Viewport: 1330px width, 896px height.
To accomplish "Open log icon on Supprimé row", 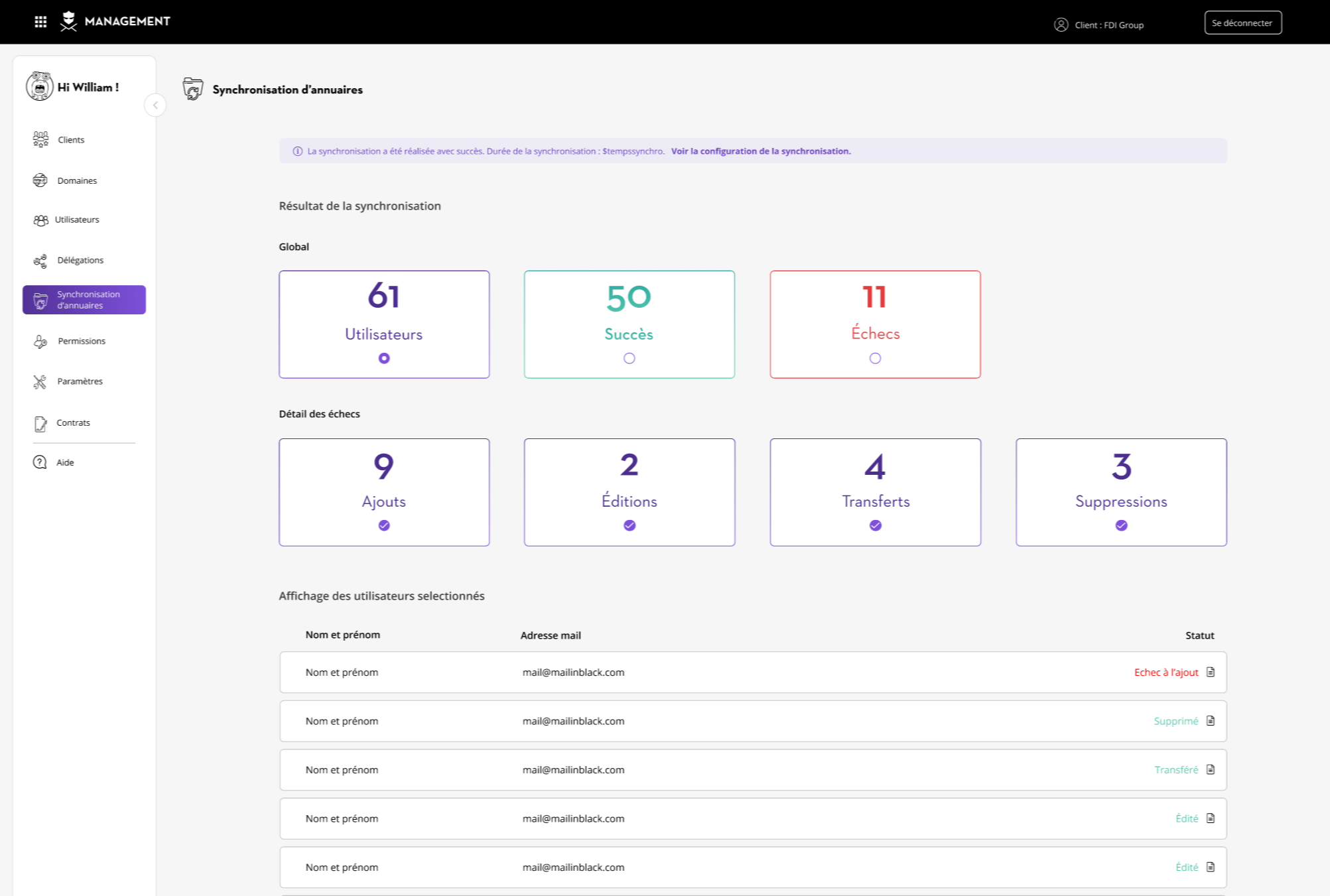I will click(1210, 721).
